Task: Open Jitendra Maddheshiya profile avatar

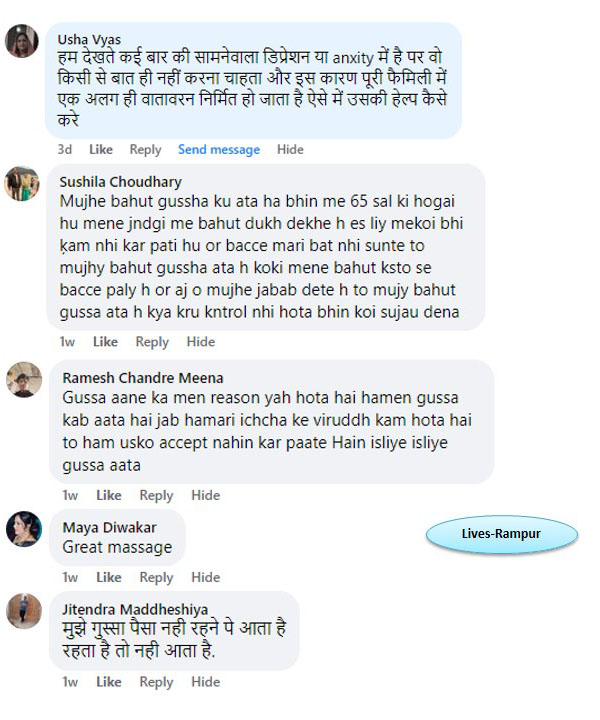Action: point(24,611)
